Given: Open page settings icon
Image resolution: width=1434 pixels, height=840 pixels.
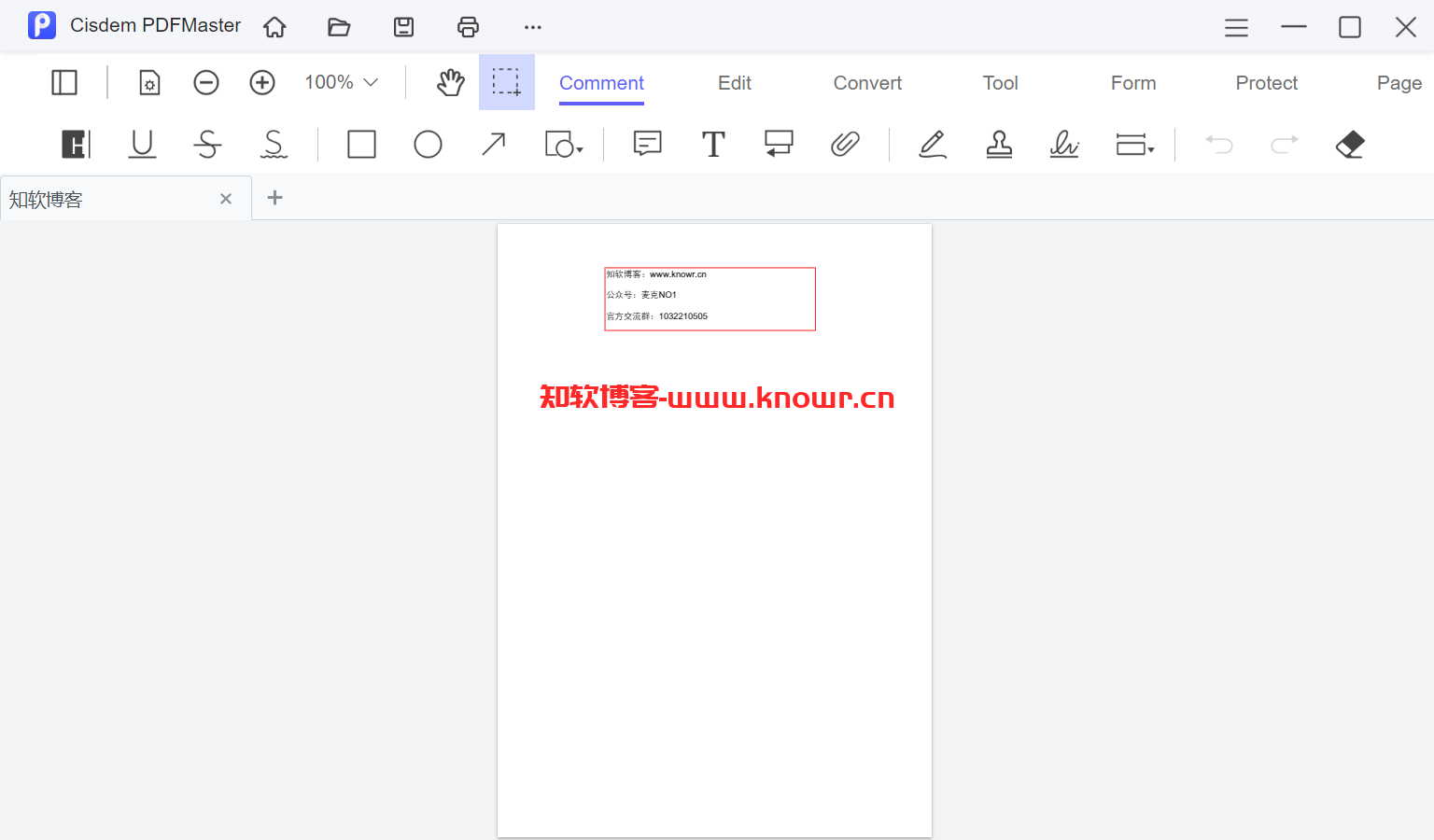Looking at the screenshot, I should (149, 83).
